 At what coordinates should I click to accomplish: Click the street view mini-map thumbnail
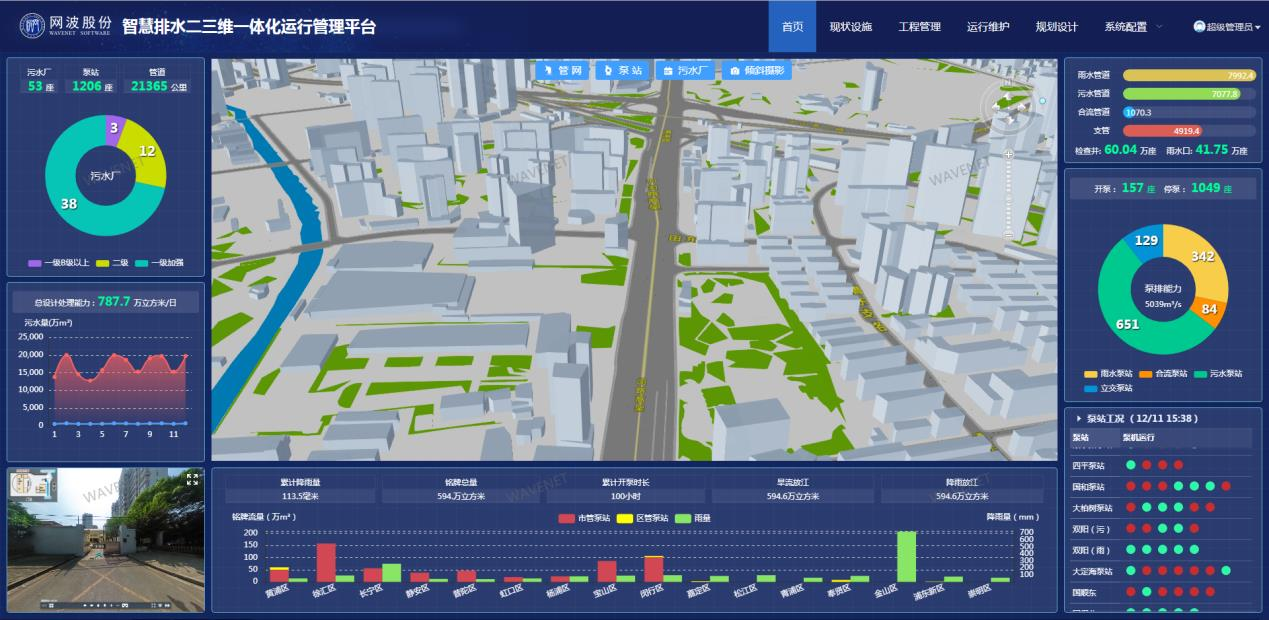click(x=33, y=483)
